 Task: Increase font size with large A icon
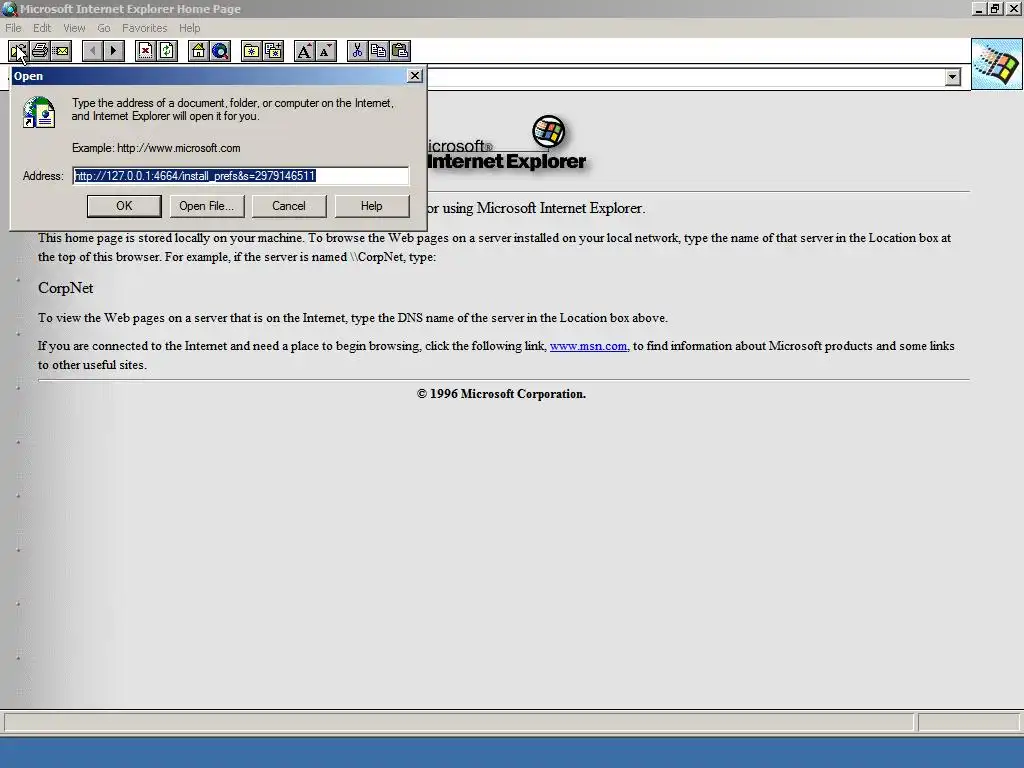pyautogui.click(x=304, y=51)
